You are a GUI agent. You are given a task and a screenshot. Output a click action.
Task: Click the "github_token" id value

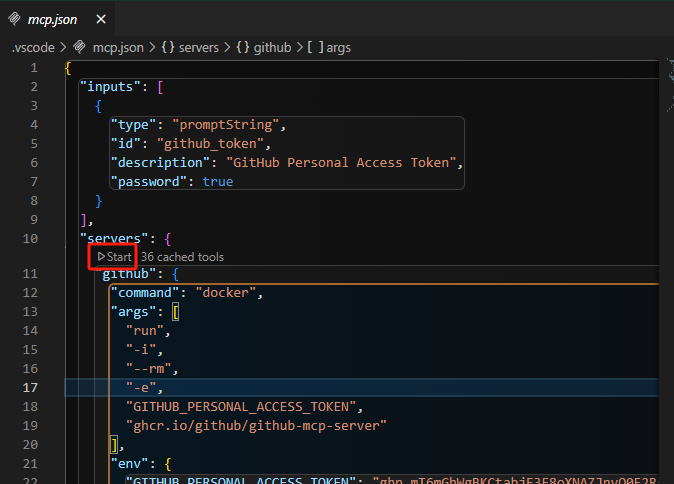pos(210,144)
